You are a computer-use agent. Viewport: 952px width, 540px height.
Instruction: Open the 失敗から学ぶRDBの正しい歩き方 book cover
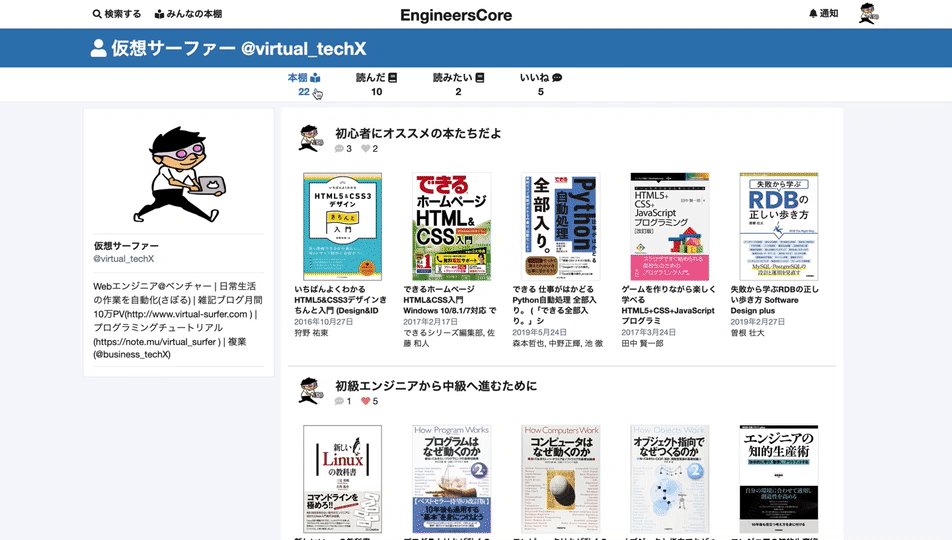coord(778,227)
